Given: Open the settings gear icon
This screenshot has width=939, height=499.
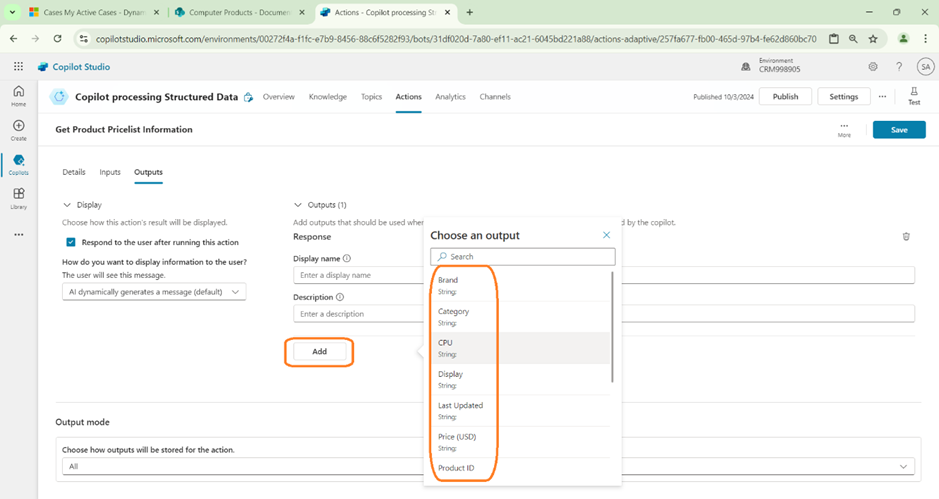Looking at the screenshot, I should [x=873, y=67].
